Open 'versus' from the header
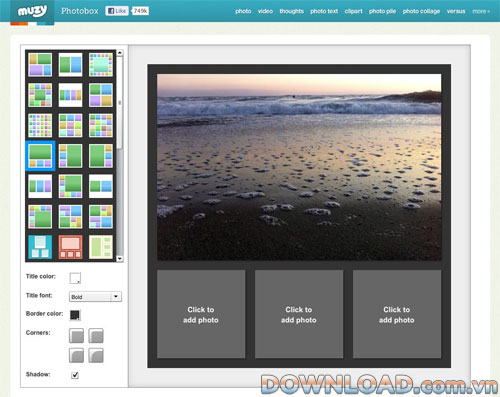Screen dimensions: 500x397 (456, 11)
